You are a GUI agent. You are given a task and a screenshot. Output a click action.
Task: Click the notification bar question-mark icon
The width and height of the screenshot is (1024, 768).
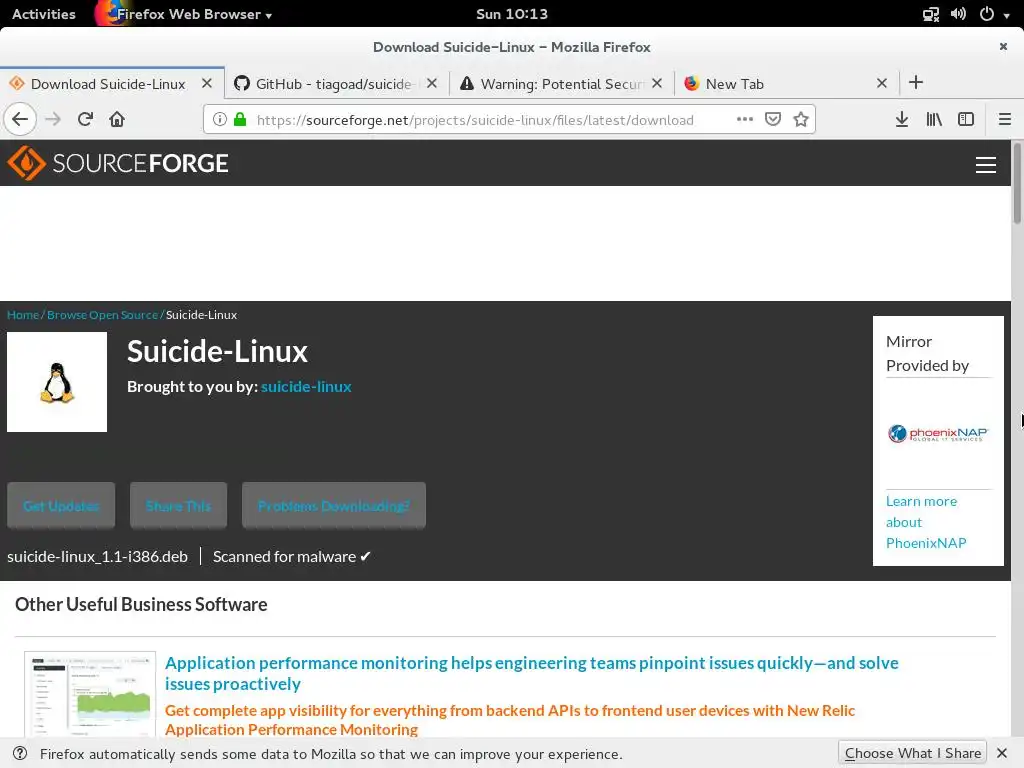(20, 753)
